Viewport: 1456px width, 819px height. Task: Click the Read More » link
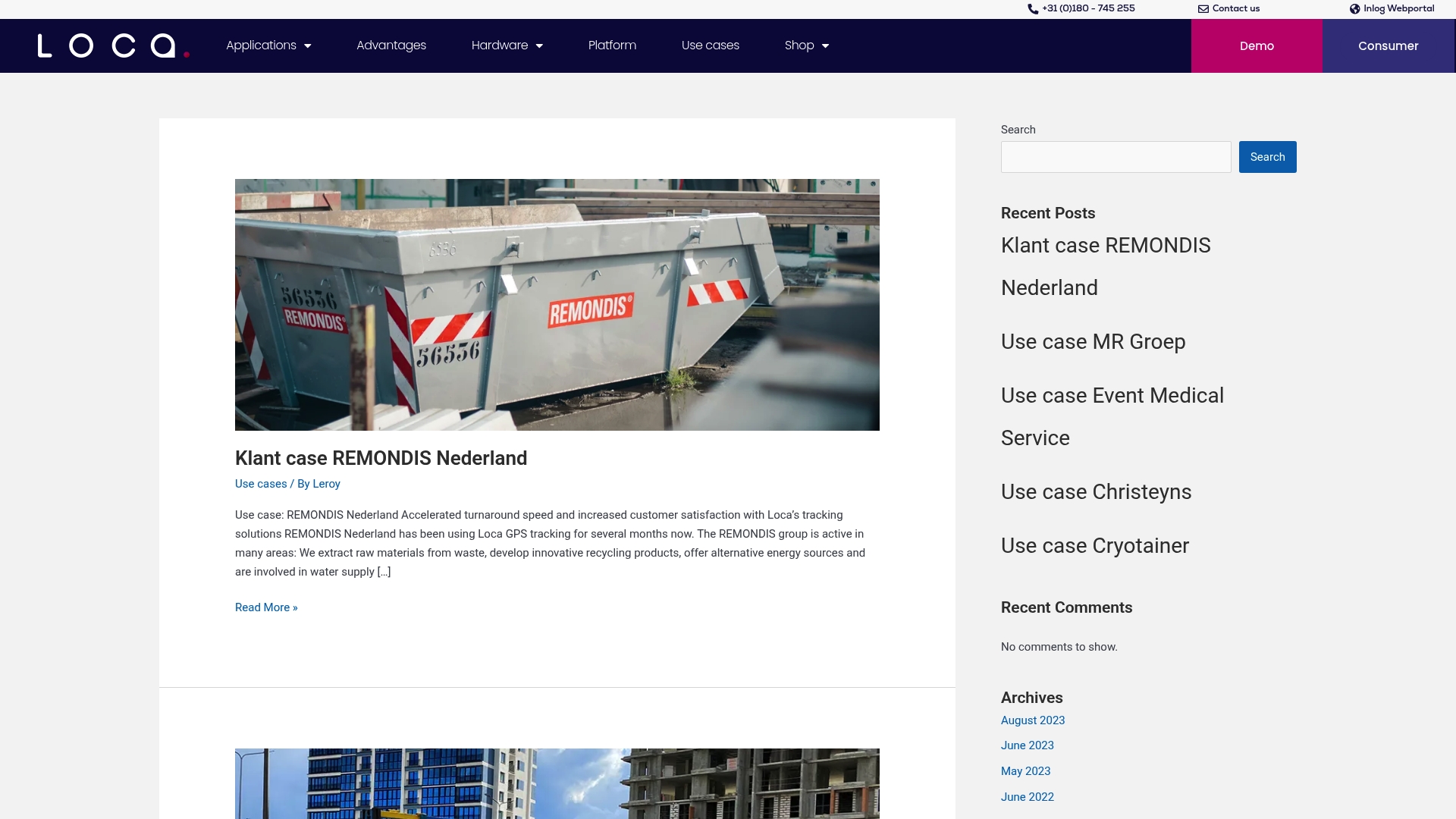click(266, 607)
